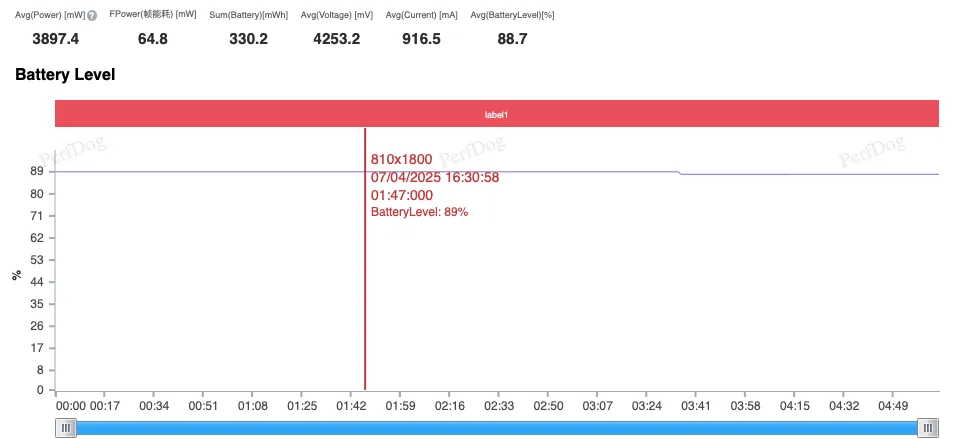Click the 89 label on the y-axis

[x=36, y=172]
